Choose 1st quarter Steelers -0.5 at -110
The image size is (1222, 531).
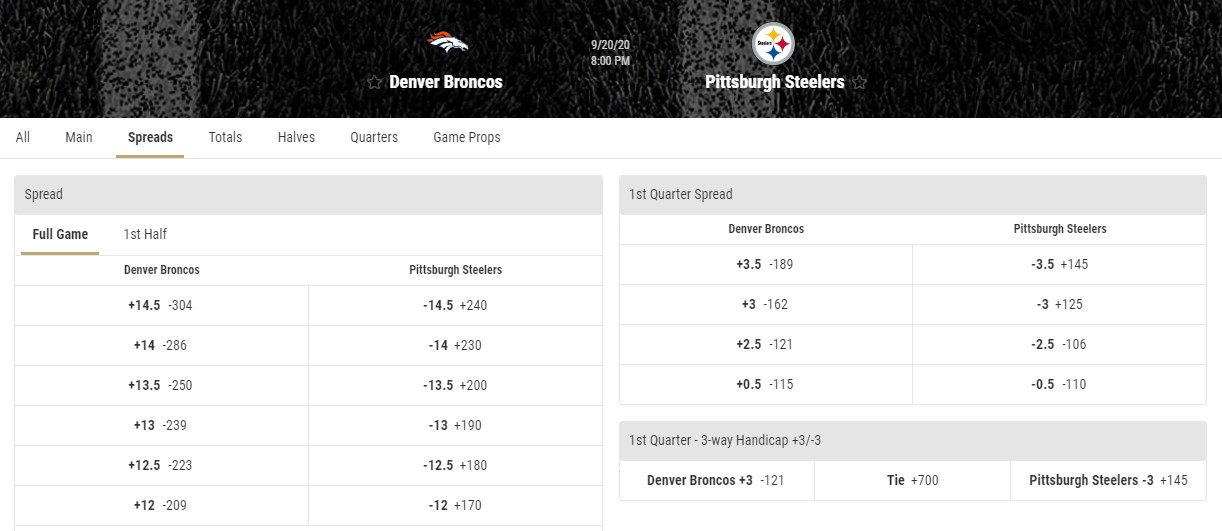[1059, 384]
